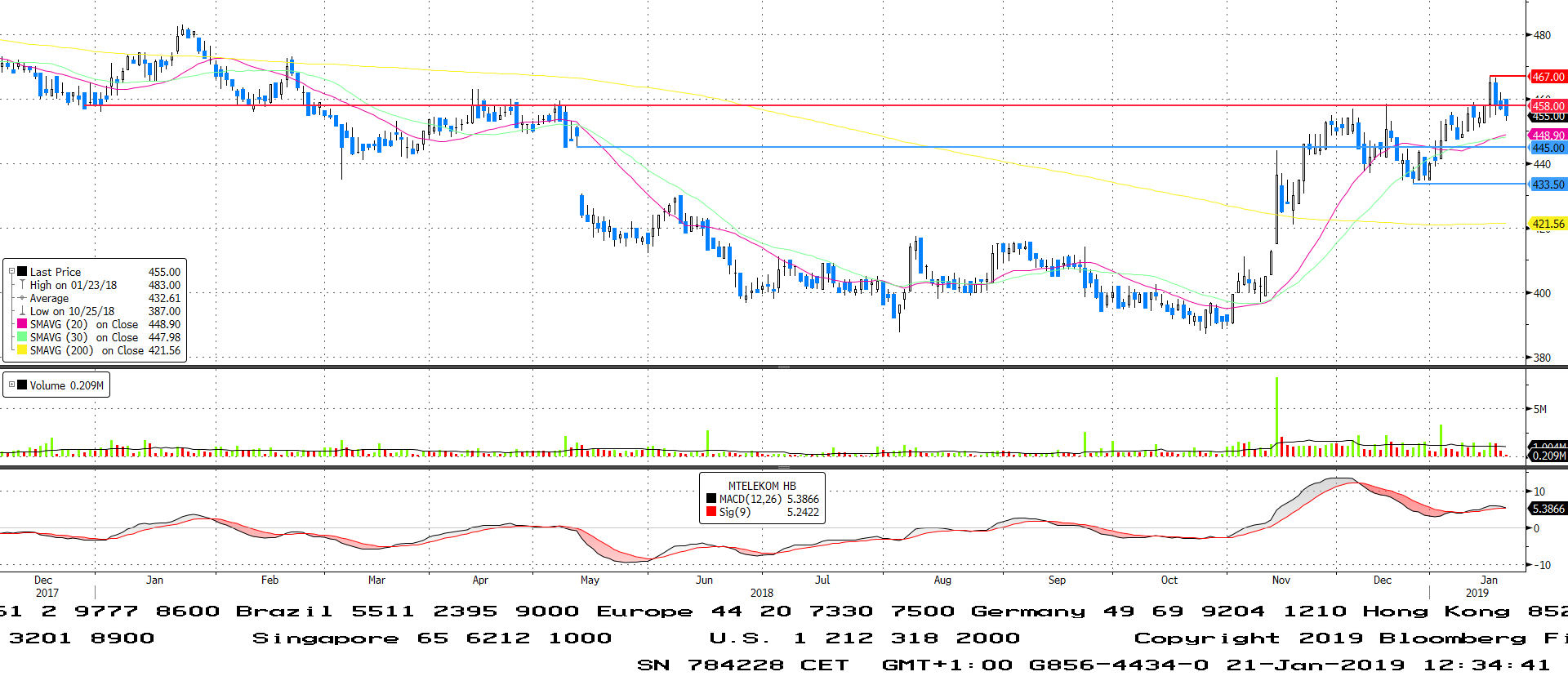Screen dimensions: 1568x694
Task: Click the 0.209M volume axis label
Action: (1548, 456)
